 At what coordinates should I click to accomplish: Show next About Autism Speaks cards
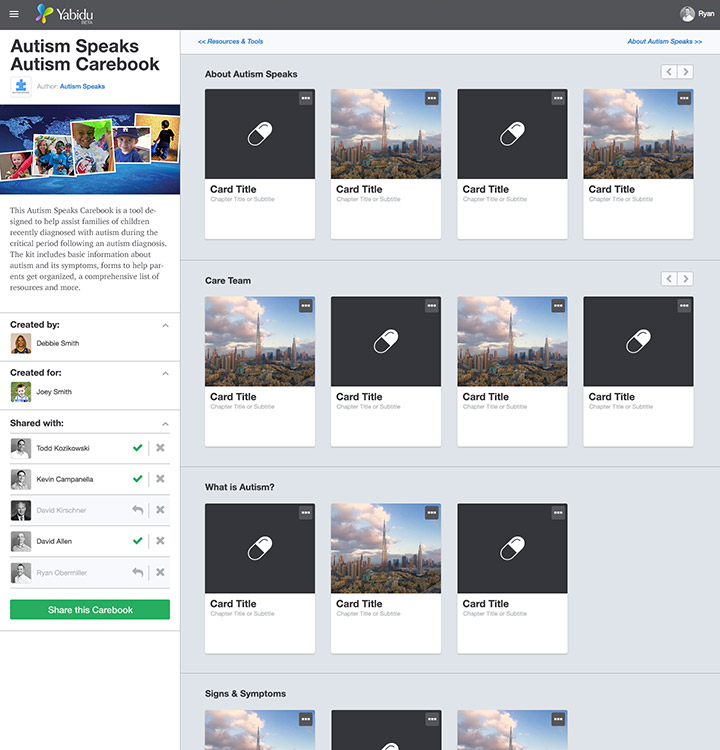685,72
